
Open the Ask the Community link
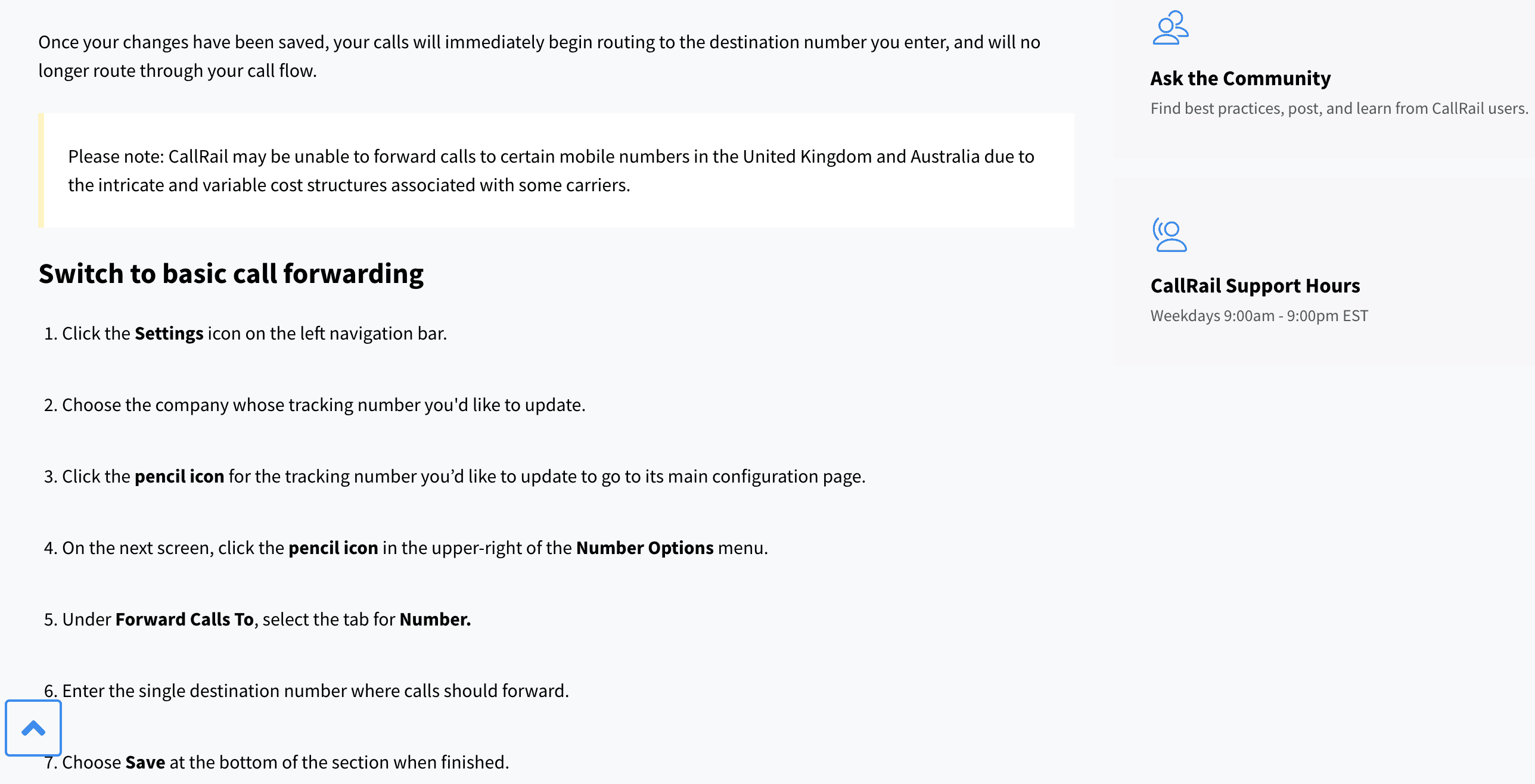click(1241, 77)
